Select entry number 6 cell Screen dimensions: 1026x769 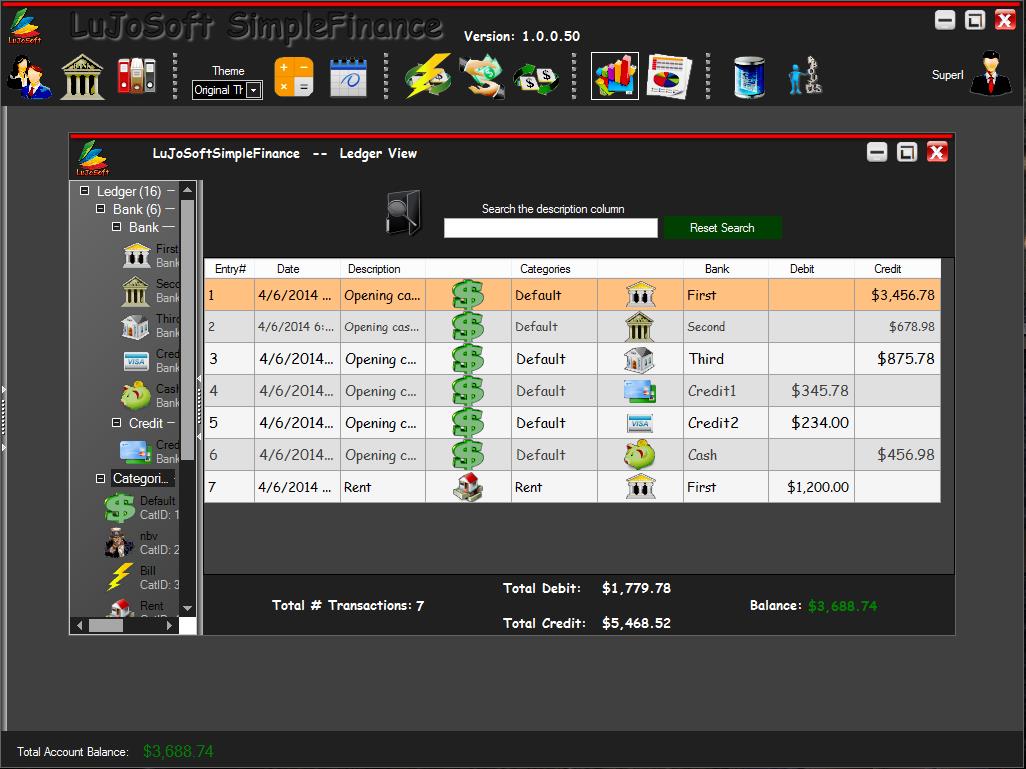230,456
